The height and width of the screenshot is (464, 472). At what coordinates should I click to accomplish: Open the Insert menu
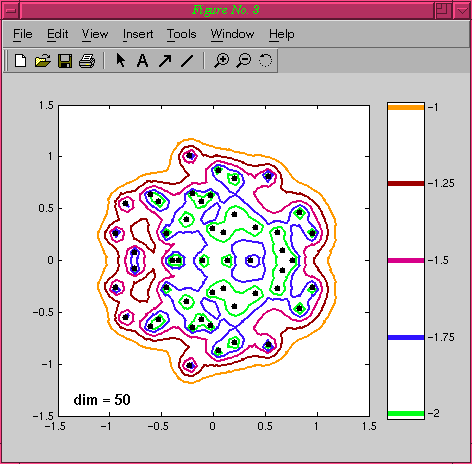click(138, 34)
